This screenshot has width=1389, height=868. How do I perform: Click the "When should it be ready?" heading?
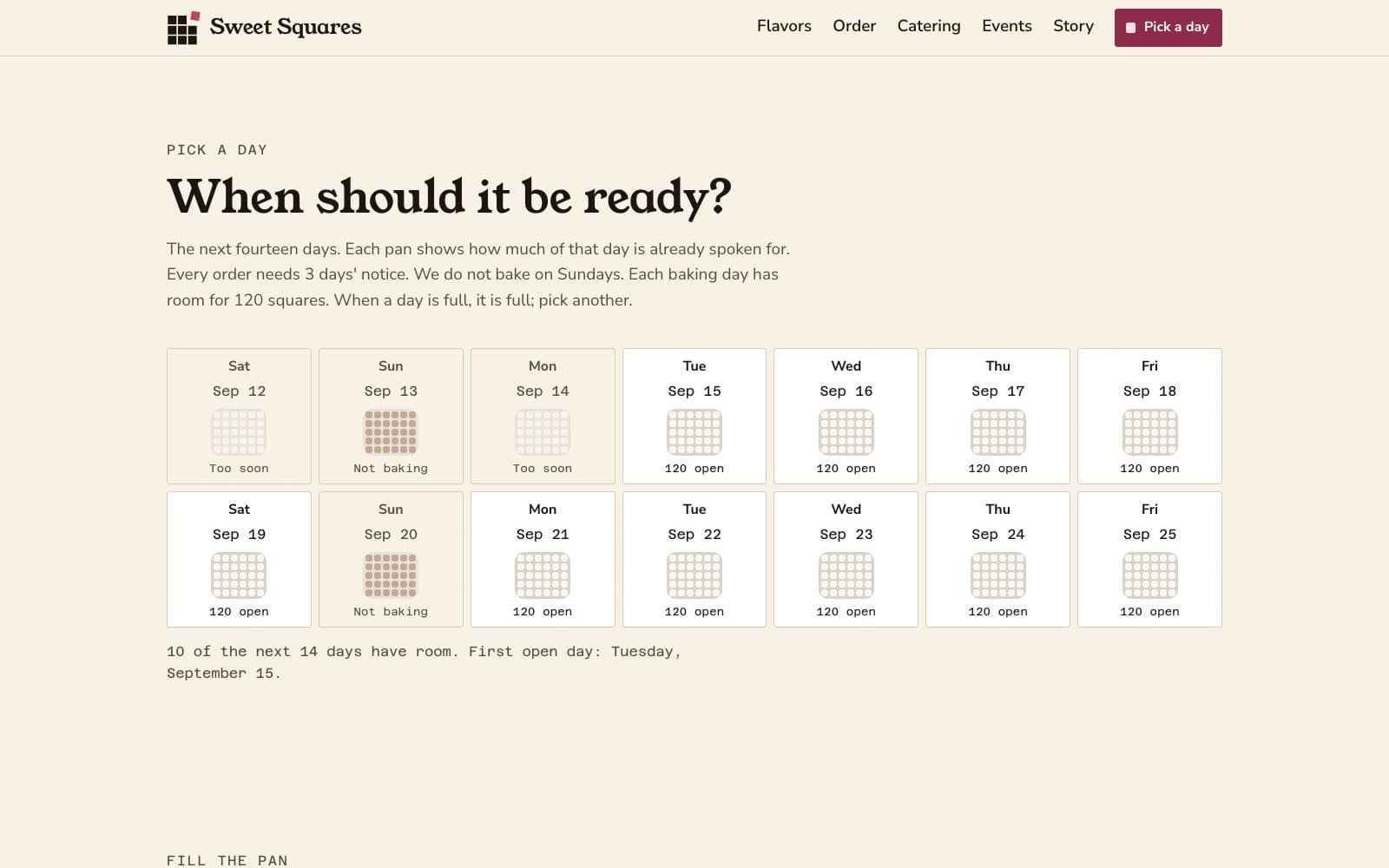pos(449,196)
